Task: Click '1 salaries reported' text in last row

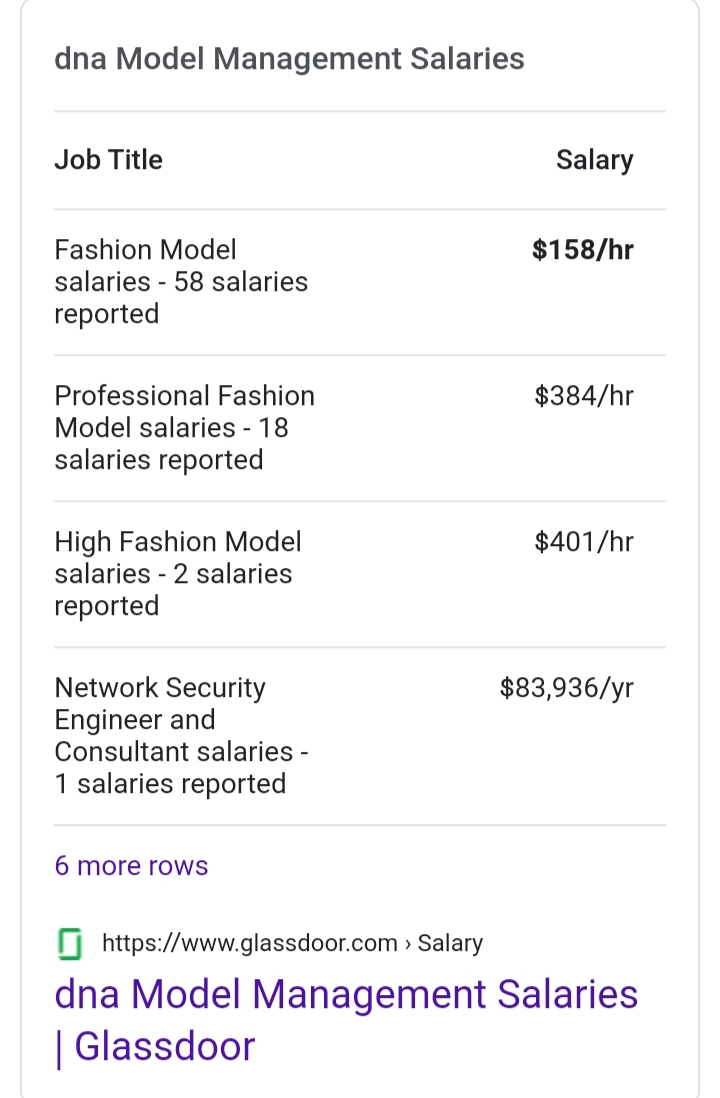Action: 170,784
